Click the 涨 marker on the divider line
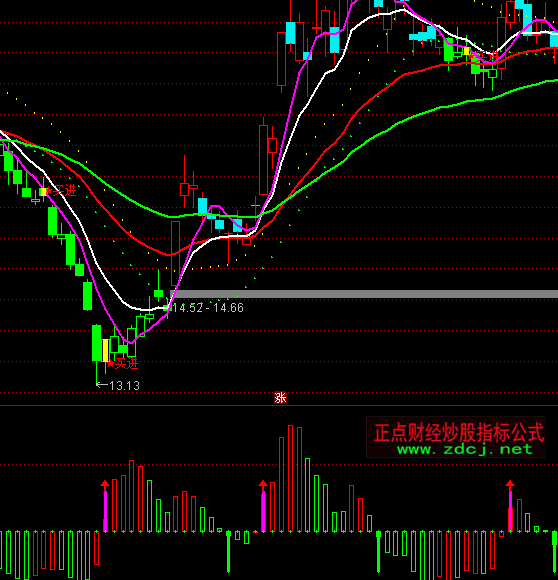The image size is (558, 580). click(x=280, y=398)
